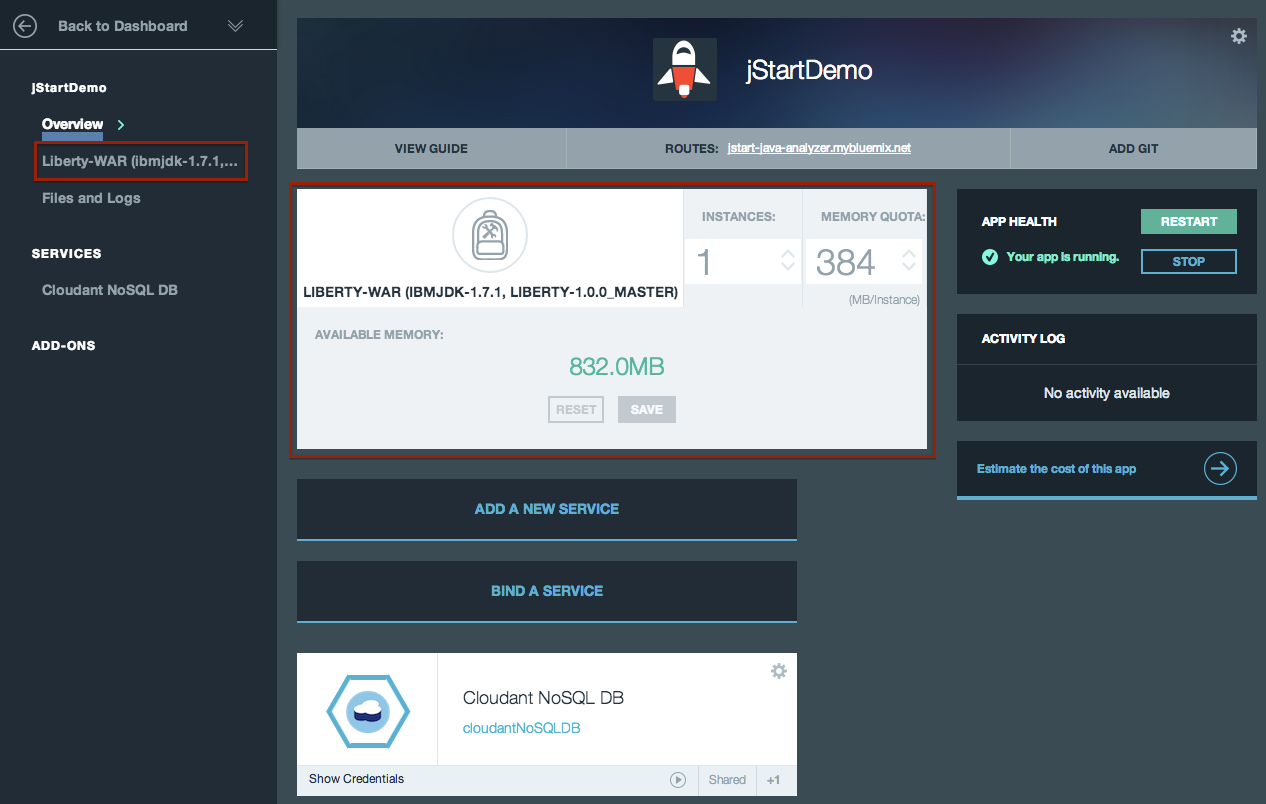Image resolution: width=1266 pixels, height=804 pixels.
Task: Restart the app with RESTART button
Action: pos(1189,222)
